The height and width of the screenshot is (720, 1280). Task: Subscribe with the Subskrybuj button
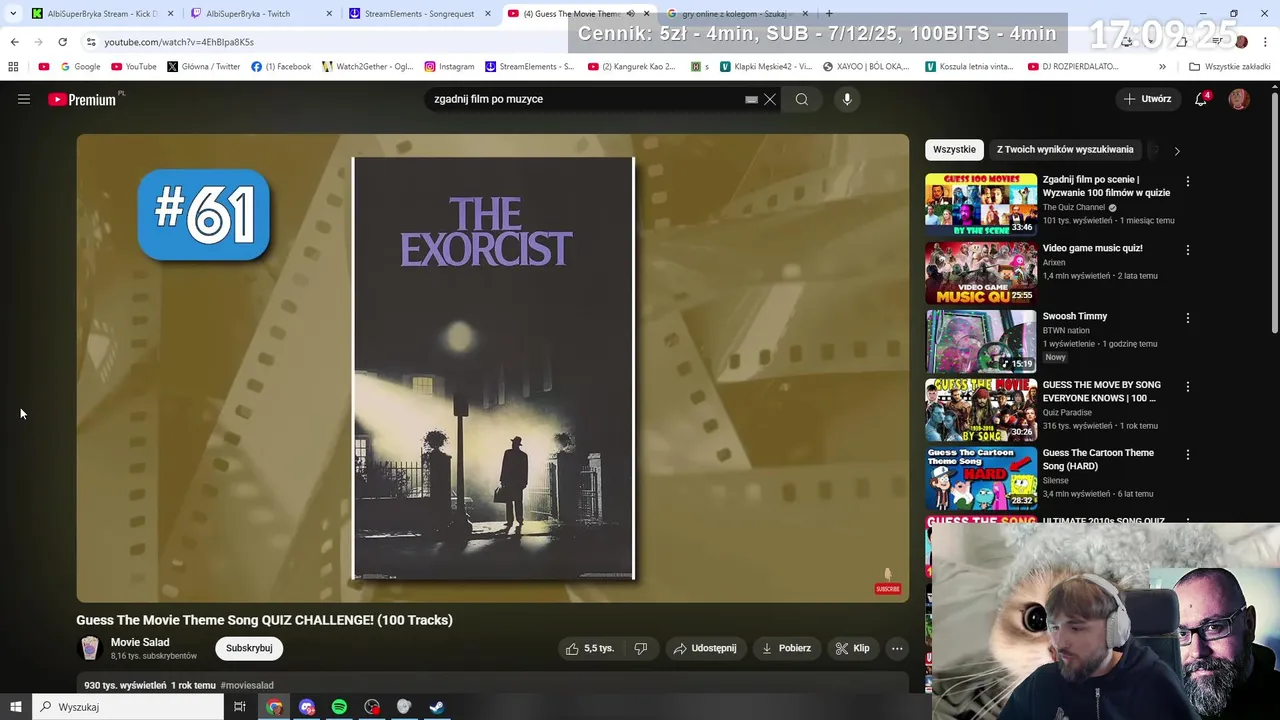click(249, 648)
